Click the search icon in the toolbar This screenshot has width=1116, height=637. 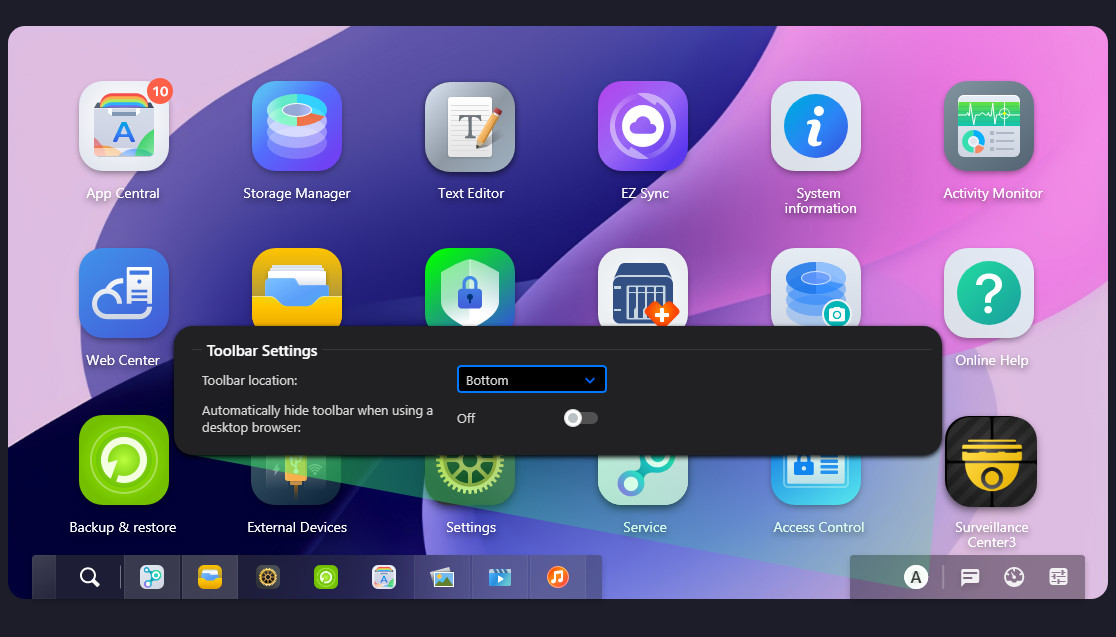90,577
